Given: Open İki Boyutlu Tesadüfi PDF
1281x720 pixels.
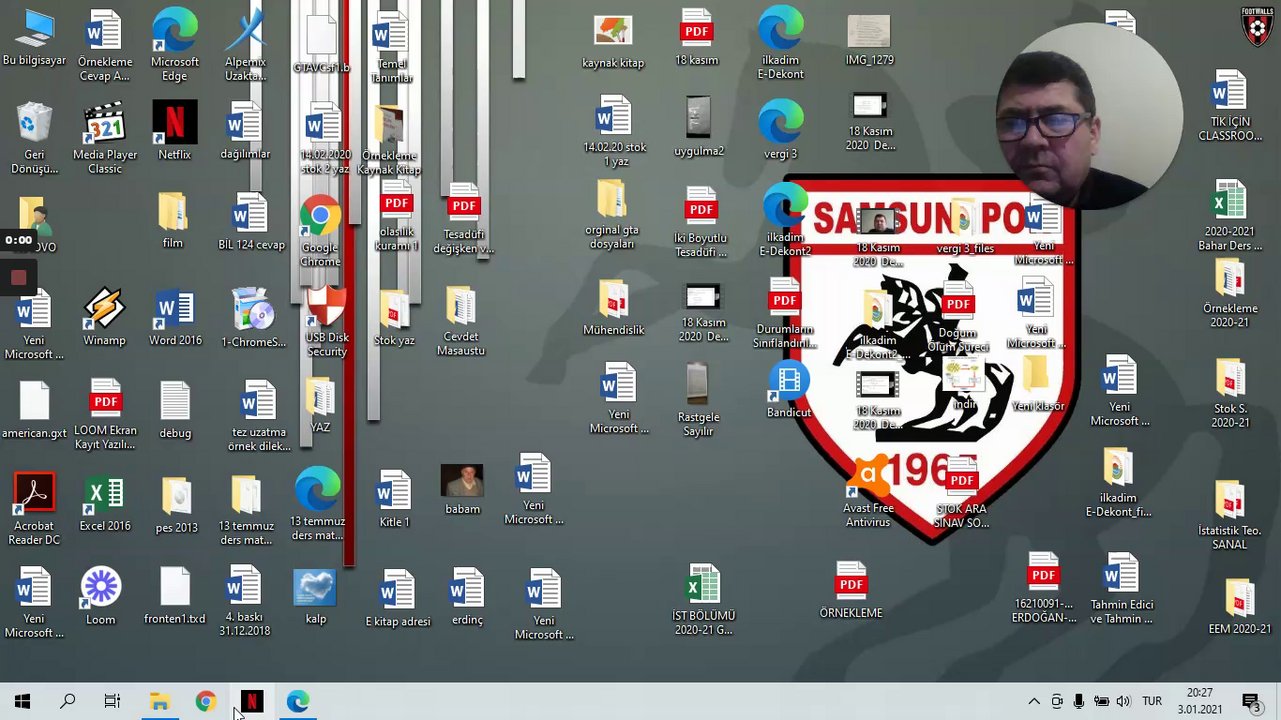Looking at the screenshot, I should coord(701,223).
